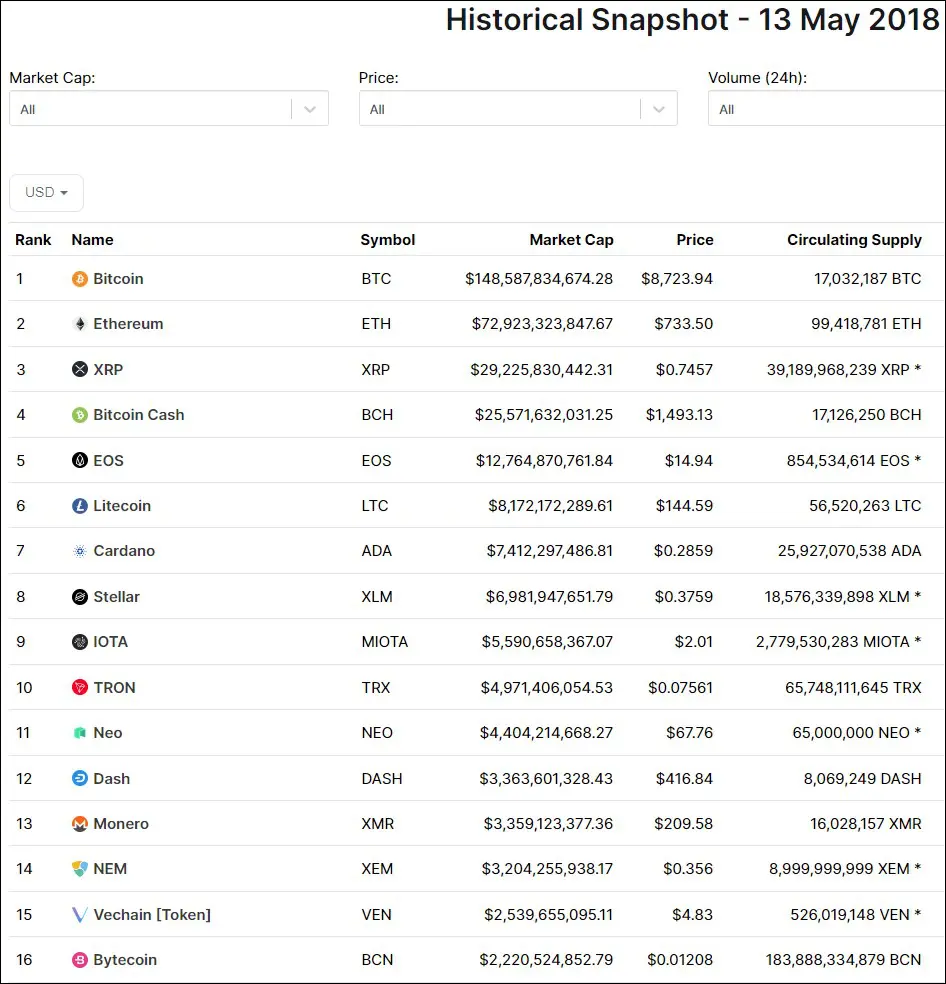Click Bytecoin price $0.01208
This screenshot has height=984, width=946.
tap(680, 960)
